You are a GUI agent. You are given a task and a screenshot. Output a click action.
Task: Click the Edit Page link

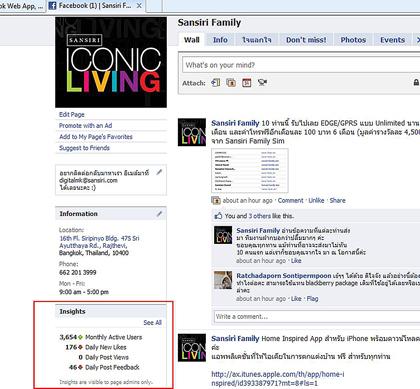click(x=72, y=114)
